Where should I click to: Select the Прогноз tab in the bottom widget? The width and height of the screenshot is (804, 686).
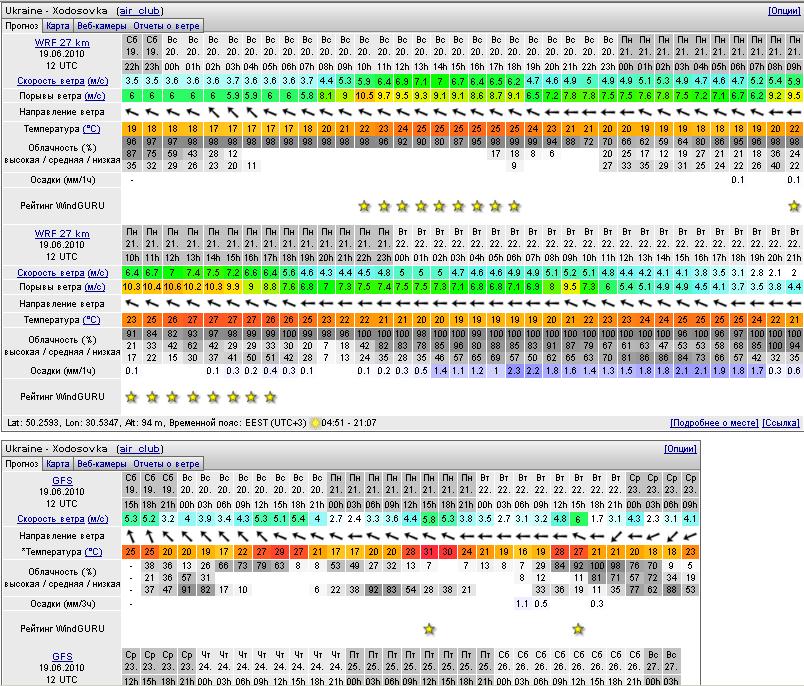[22, 464]
